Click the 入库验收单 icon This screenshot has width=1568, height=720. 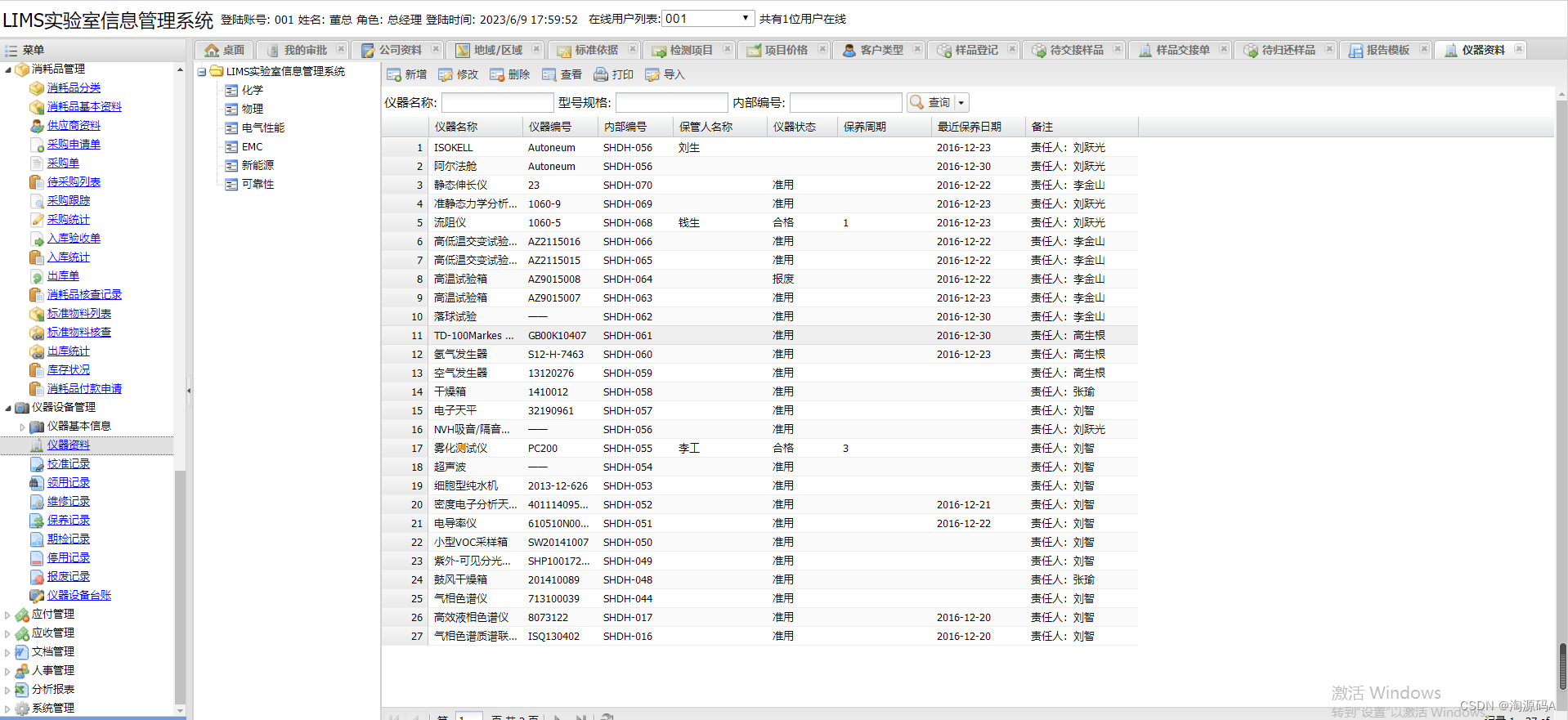click(37, 238)
